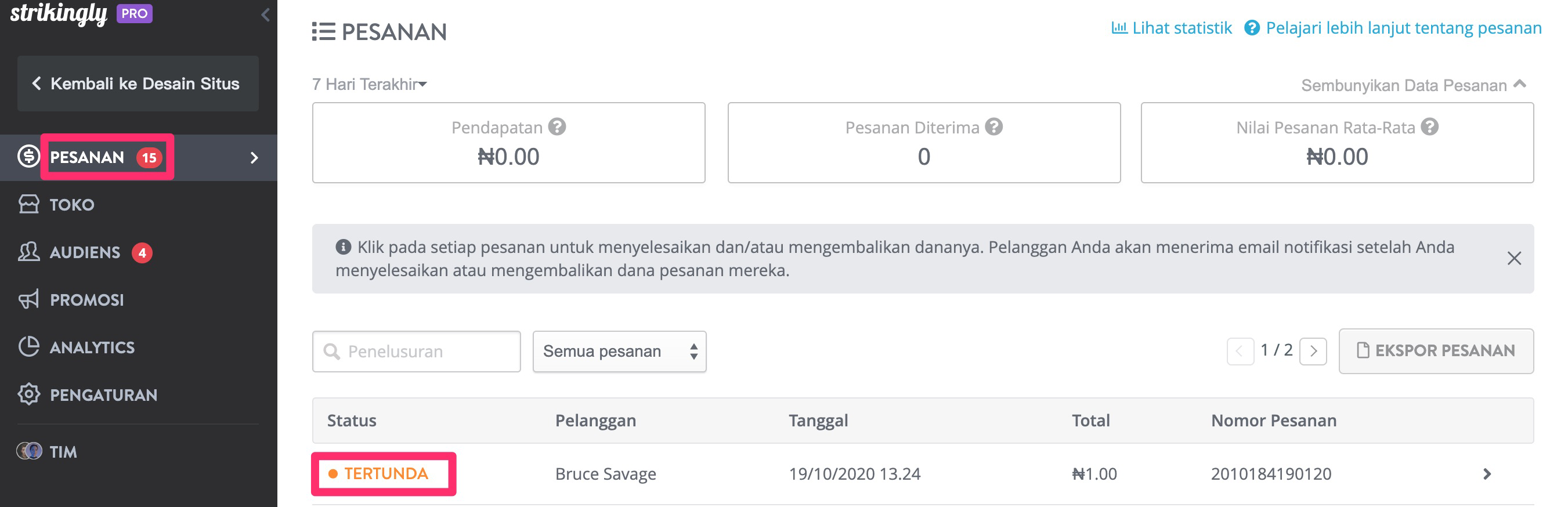The width and height of the screenshot is (1568, 507).
Task: Focus the Penelusuran search field
Action: pyautogui.click(x=416, y=351)
